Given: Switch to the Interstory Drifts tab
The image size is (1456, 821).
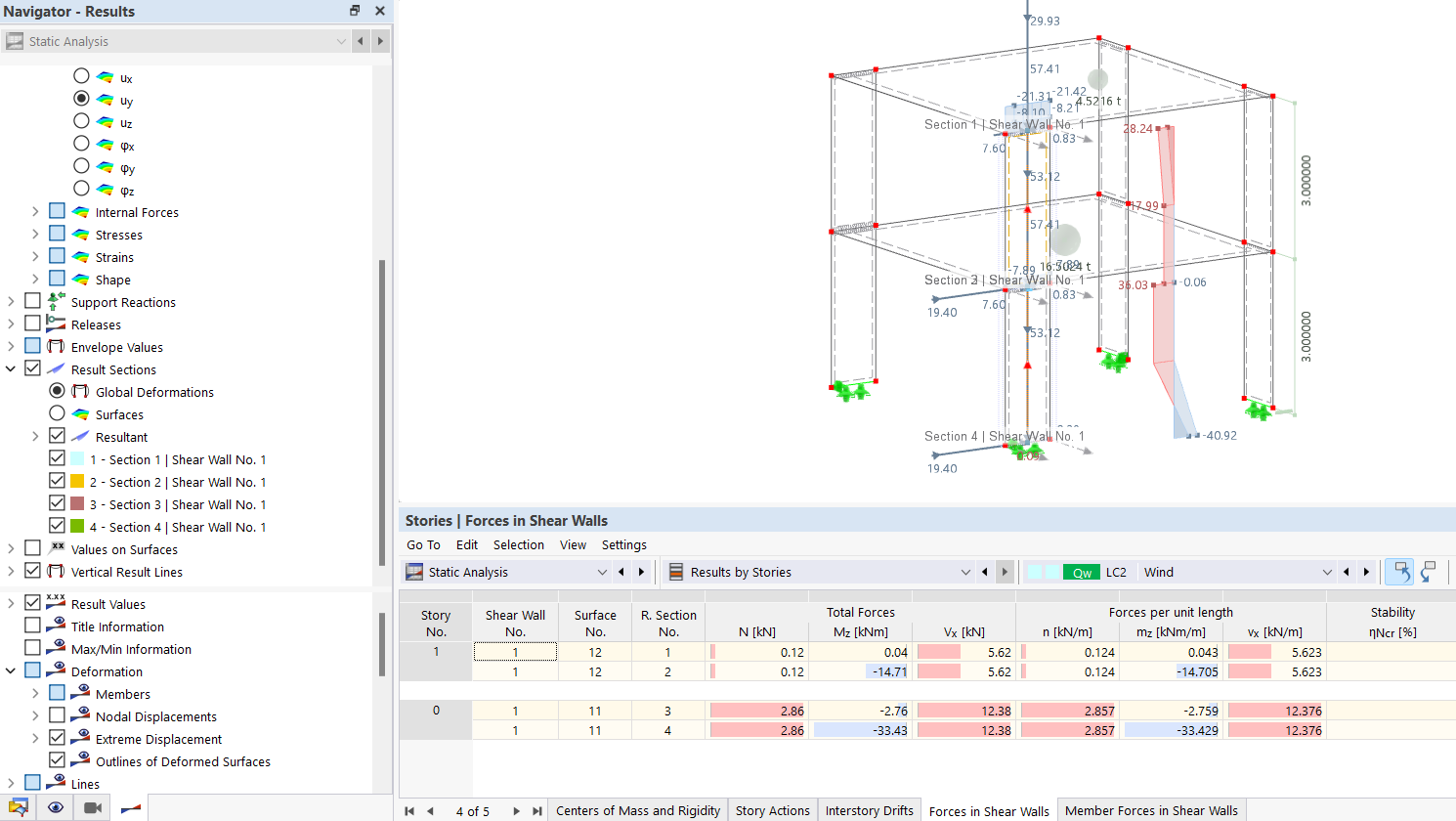Looking at the screenshot, I should click(x=869, y=810).
